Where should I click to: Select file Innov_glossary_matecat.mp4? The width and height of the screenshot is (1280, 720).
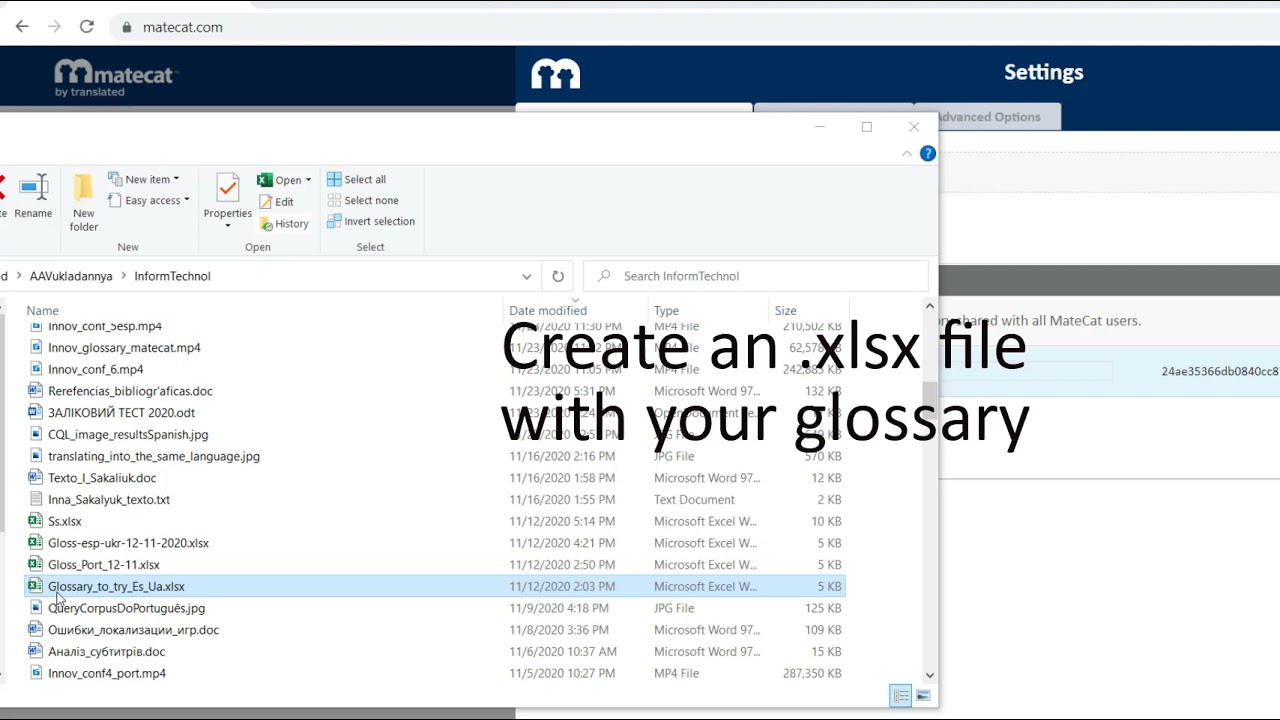pos(124,348)
